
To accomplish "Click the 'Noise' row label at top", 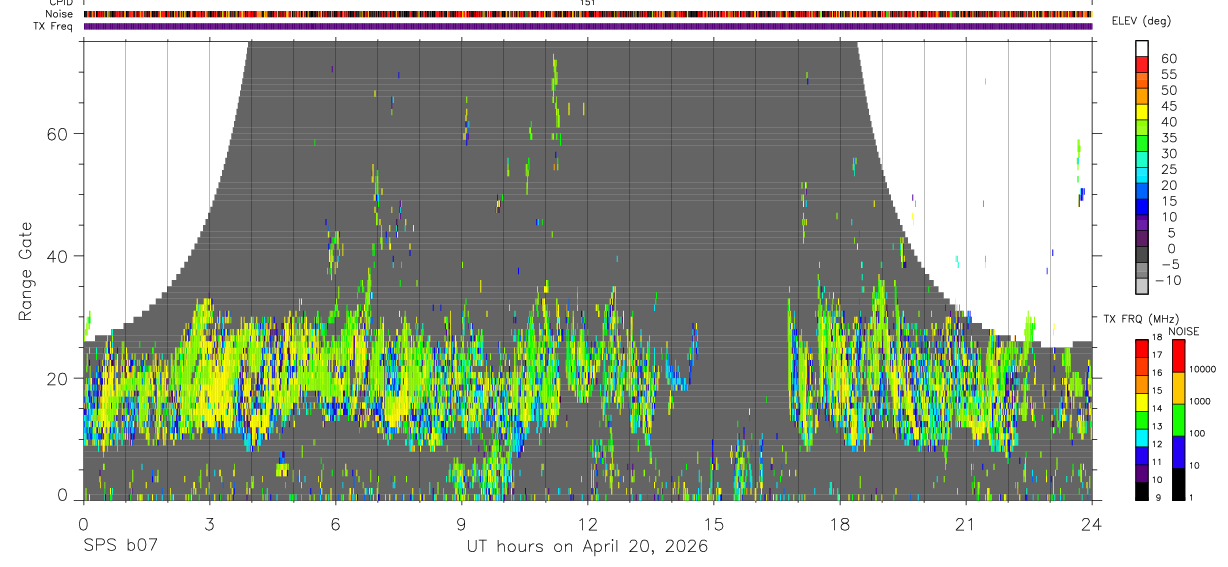I will tap(60, 14).
